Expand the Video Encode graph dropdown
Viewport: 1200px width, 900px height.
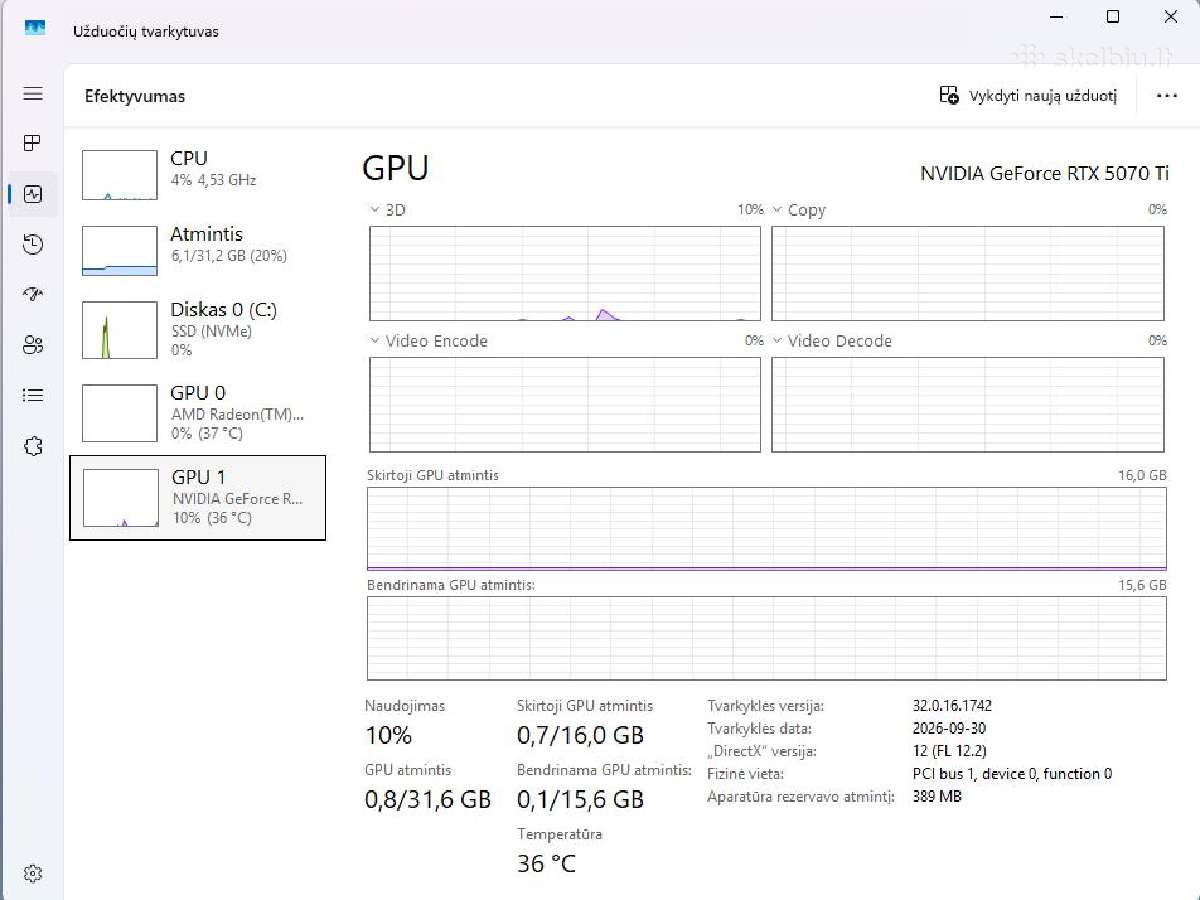tap(375, 341)
